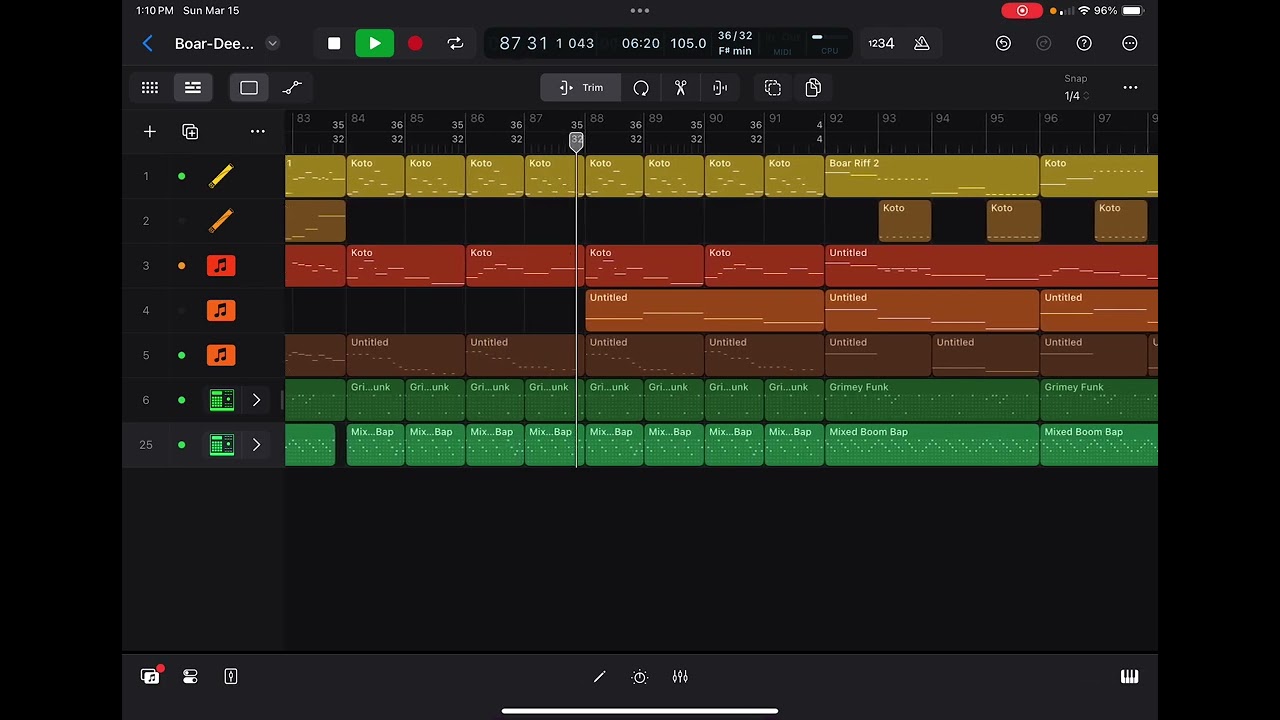Toggle the region inspector rectangle button
Screen dimensions: 1280x720
click(x=249, y=88)
